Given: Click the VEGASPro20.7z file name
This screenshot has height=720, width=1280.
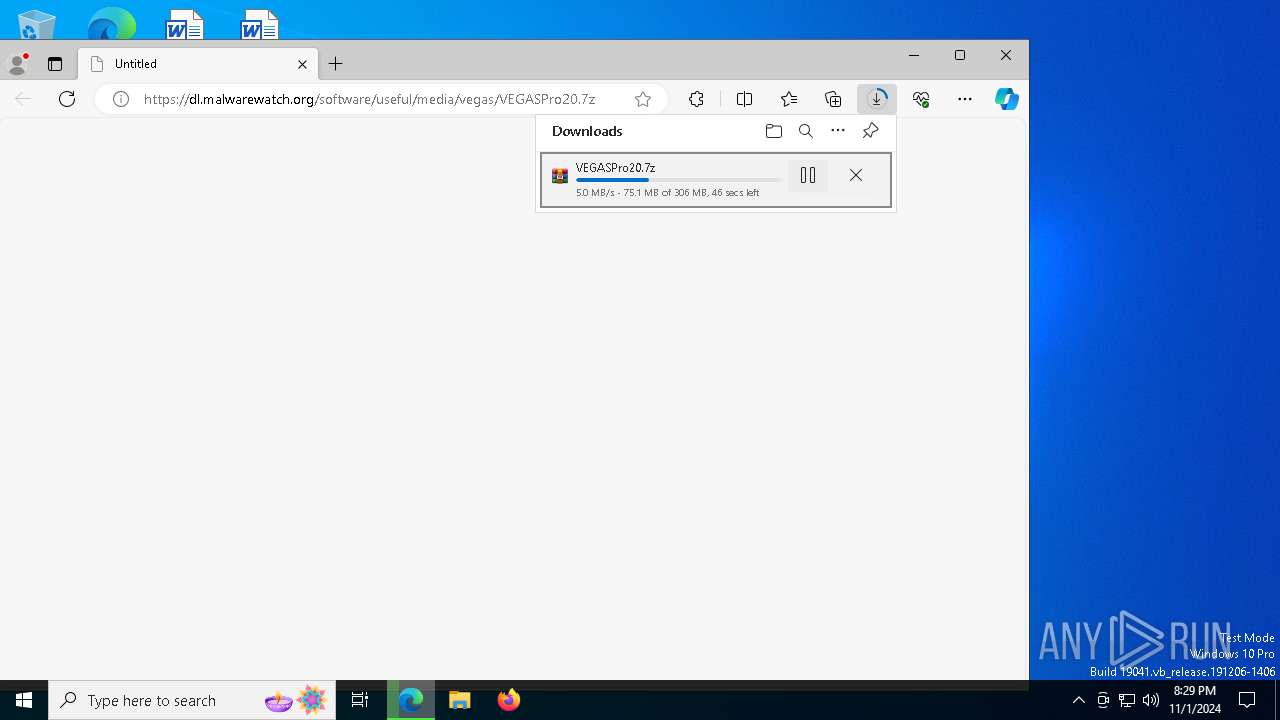Looking at the screenshot, I should pos(616,168).
